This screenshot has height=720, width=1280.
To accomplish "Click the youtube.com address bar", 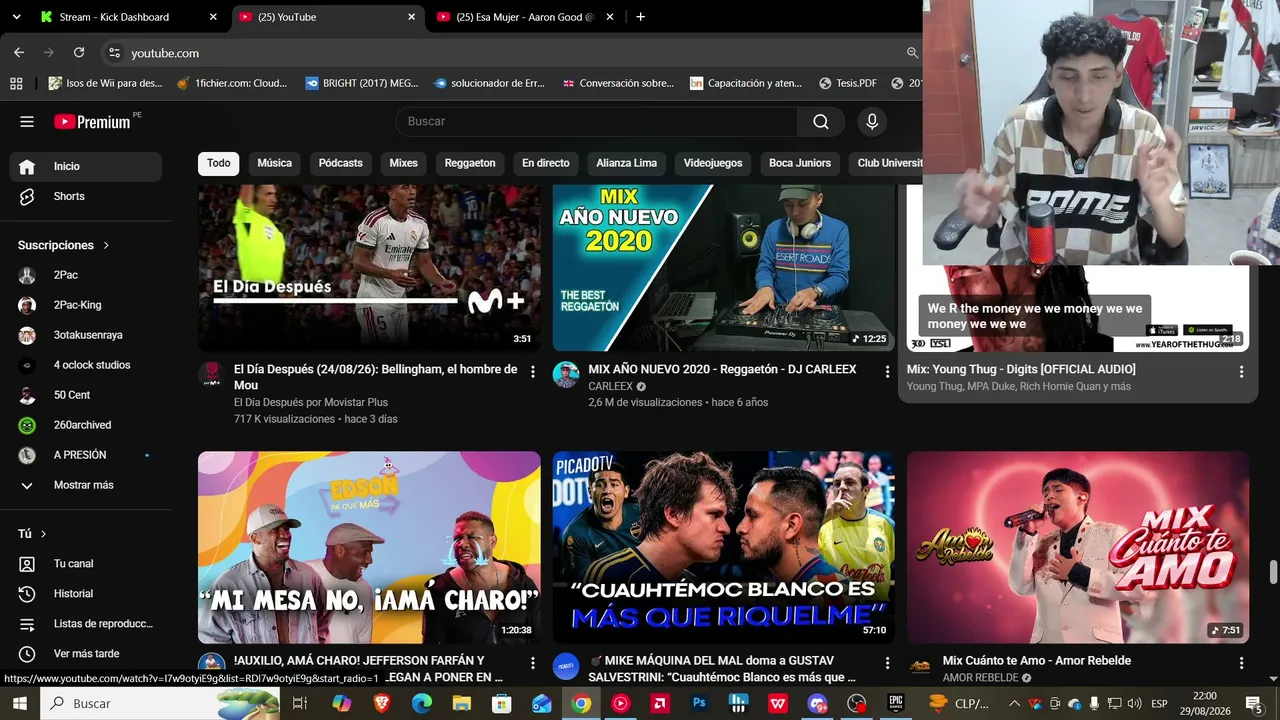I will click(510, 53).
